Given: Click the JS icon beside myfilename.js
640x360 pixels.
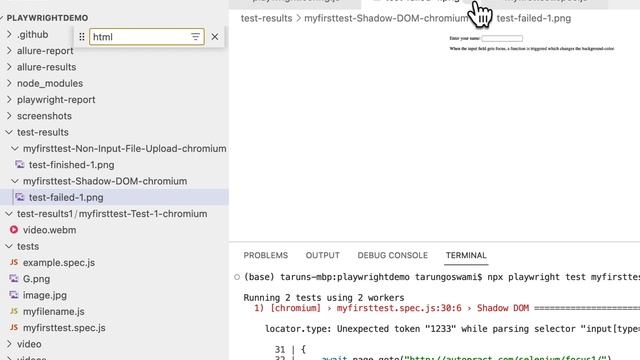Looking at the screenshot, I should click(14, 311).
